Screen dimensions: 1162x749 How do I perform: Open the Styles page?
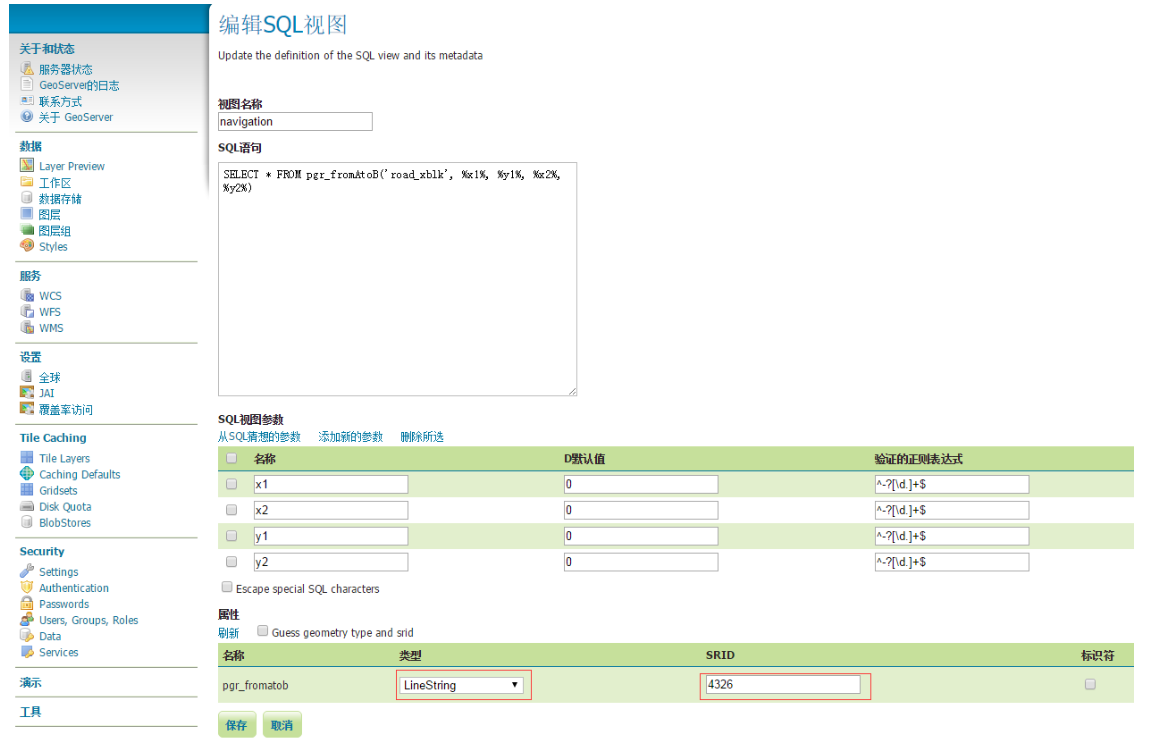pyautogui.click(x=53, y=246)
